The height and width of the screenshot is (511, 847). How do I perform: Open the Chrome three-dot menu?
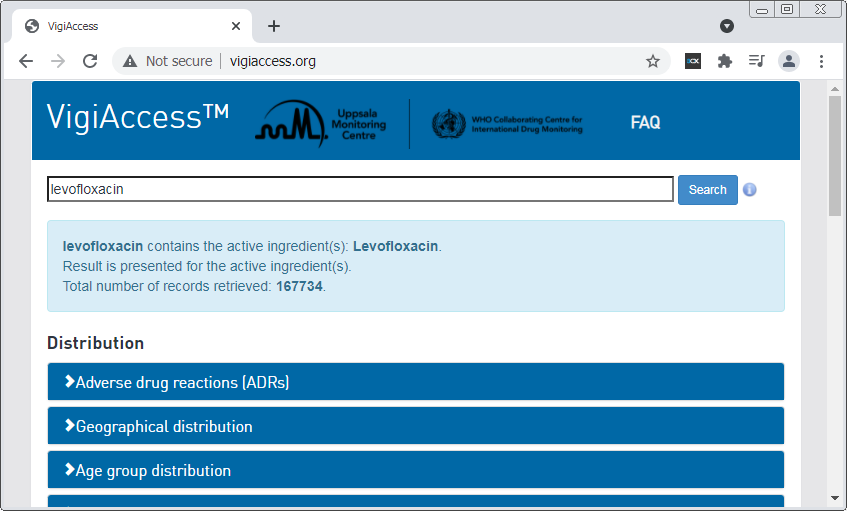coord(821,61)
